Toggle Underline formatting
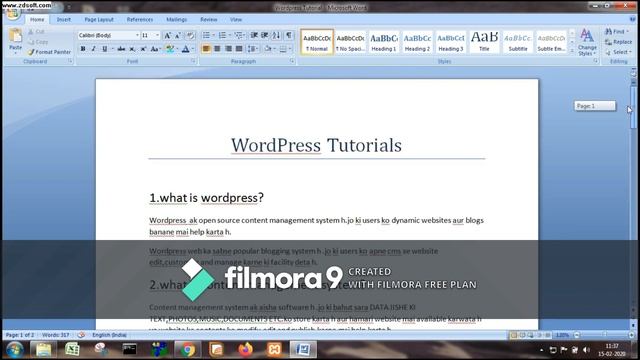The width and height of the screenshot is (640, 360). pyautogui.click(x=104, y=49)
